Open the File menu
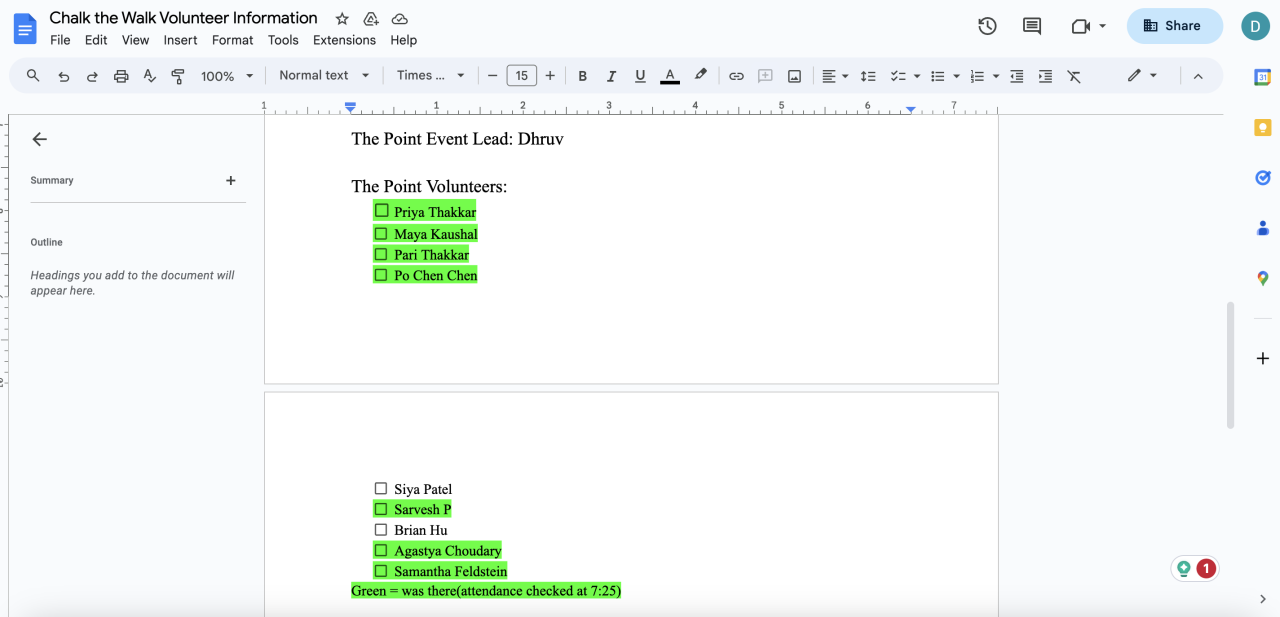The height and width of the screenshot is (617, 1280). 60,40
